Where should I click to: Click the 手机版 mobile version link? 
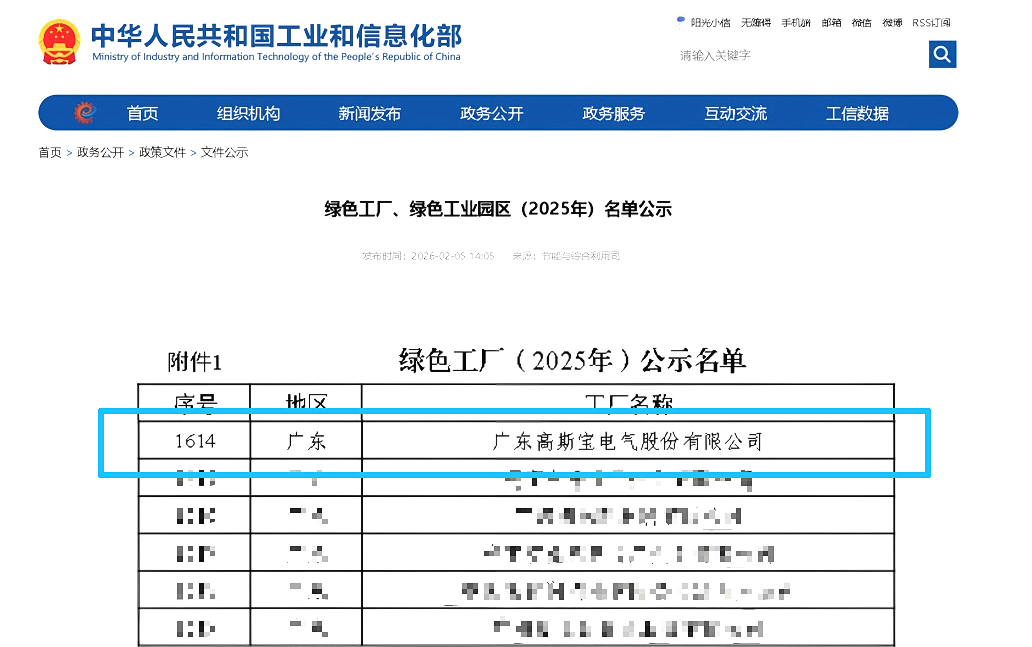click(x=798, y=22)
